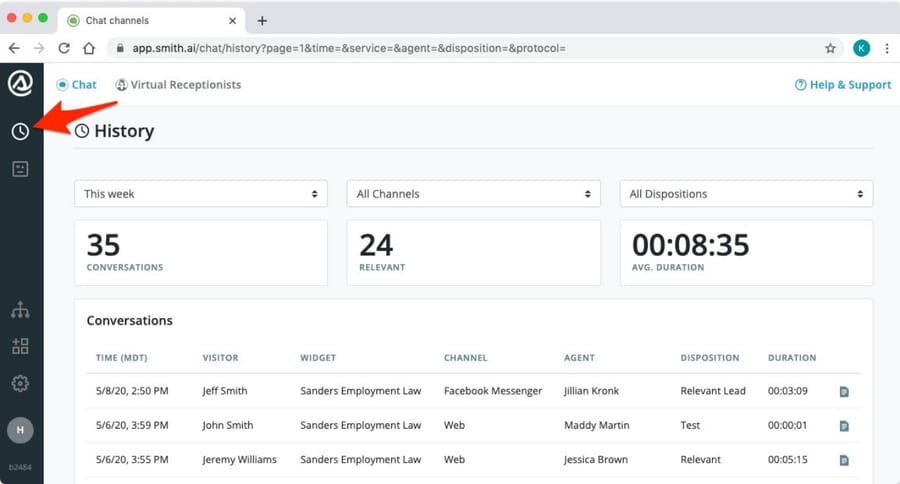This screenshot has width=900, height=484.
Task: Click the 5/6/20, 3:55 PM timestamp
Action: [132, 460]
